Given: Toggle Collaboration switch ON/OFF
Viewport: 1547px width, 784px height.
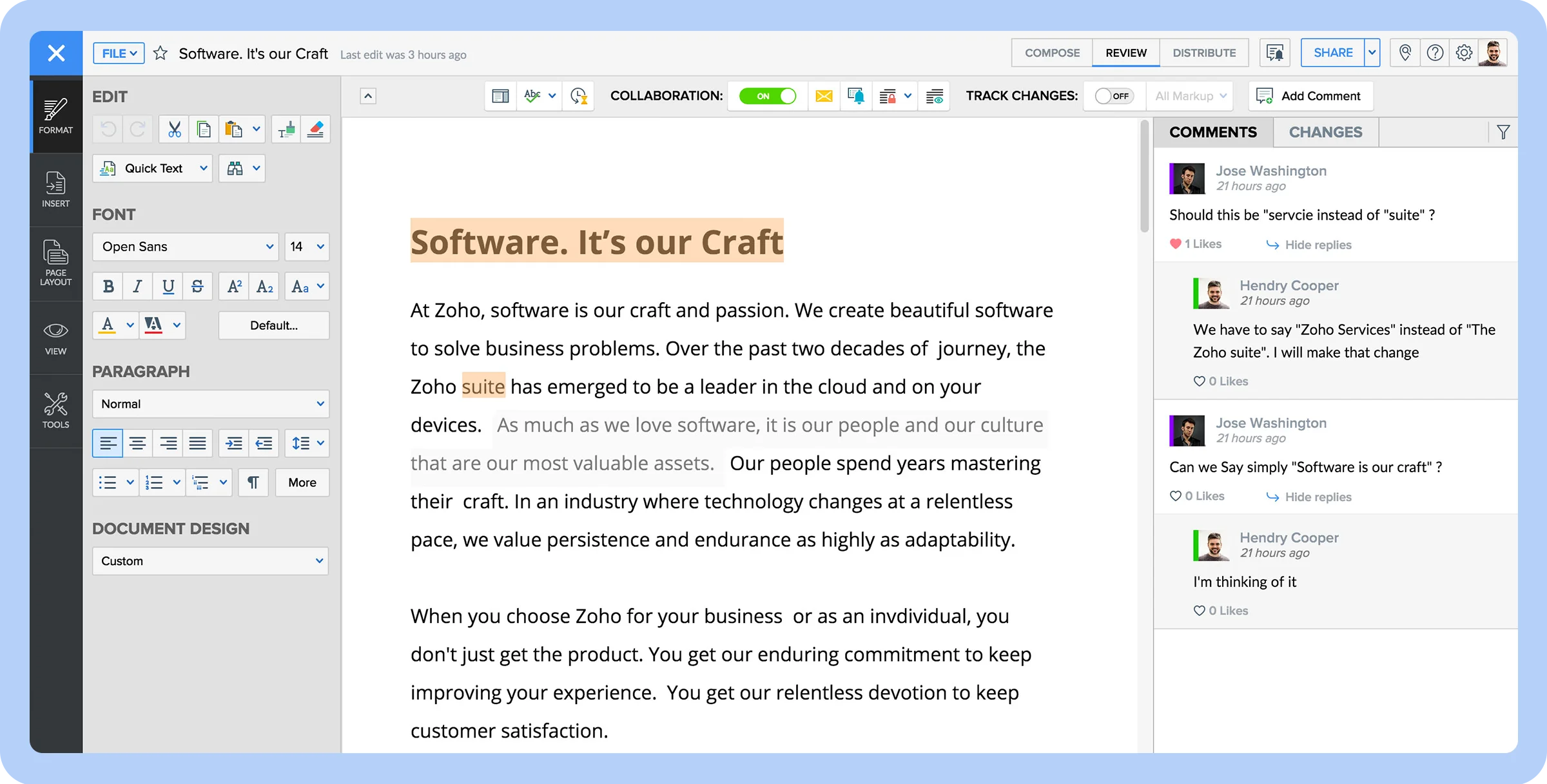Looking at the screenshot, I should click(x=767, y=96).
